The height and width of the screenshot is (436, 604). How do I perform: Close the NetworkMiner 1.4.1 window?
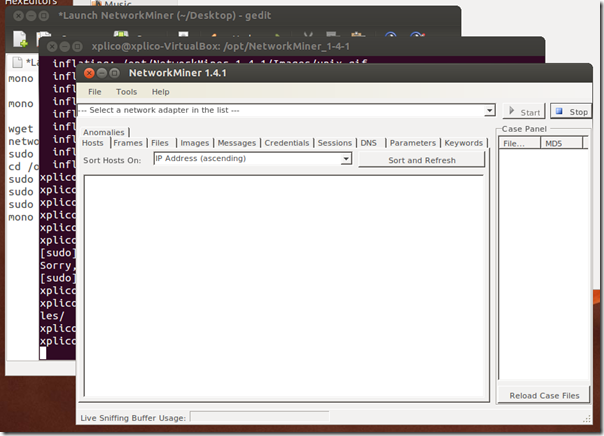pos(89,73)
